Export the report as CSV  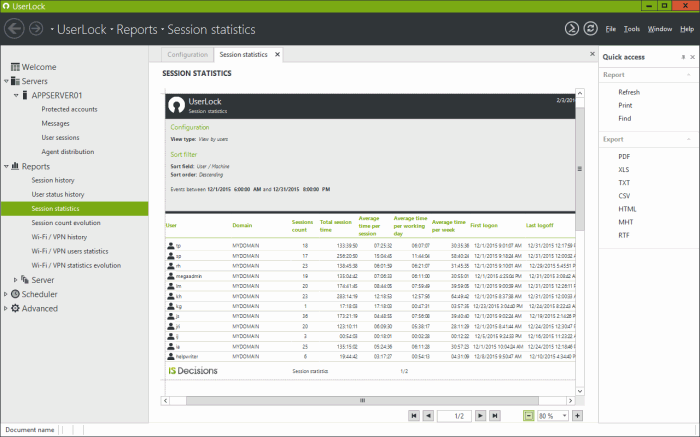click(624, 196)
